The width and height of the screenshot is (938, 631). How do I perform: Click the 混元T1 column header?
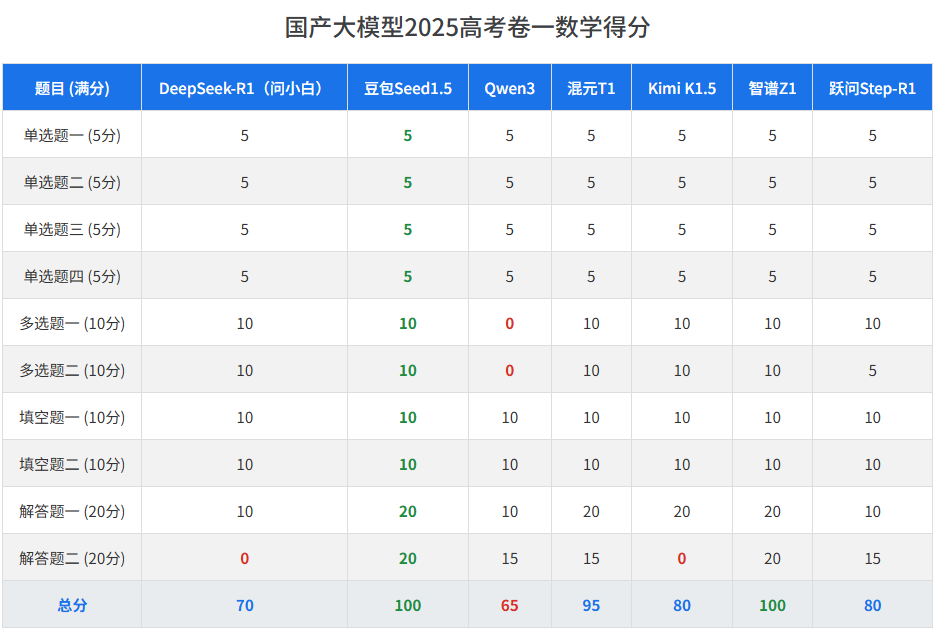[x=591, y=89]
